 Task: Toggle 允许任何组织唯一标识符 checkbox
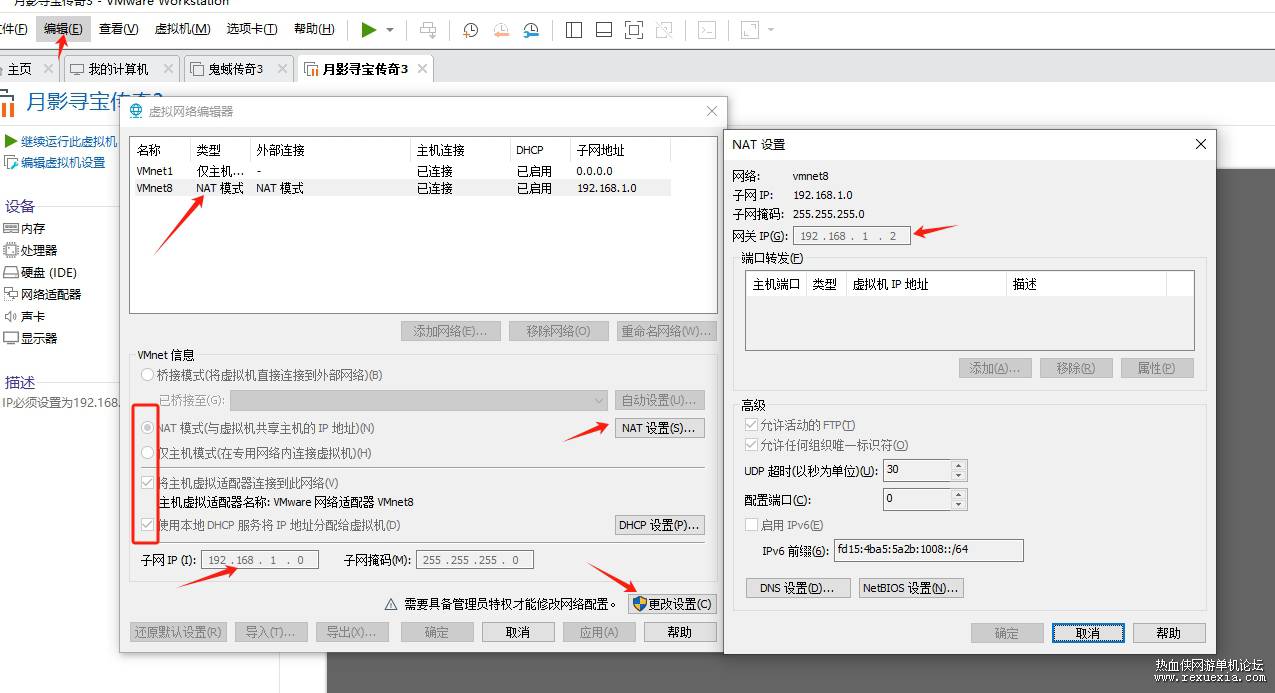pyautogui.click(x=752, y=445)
